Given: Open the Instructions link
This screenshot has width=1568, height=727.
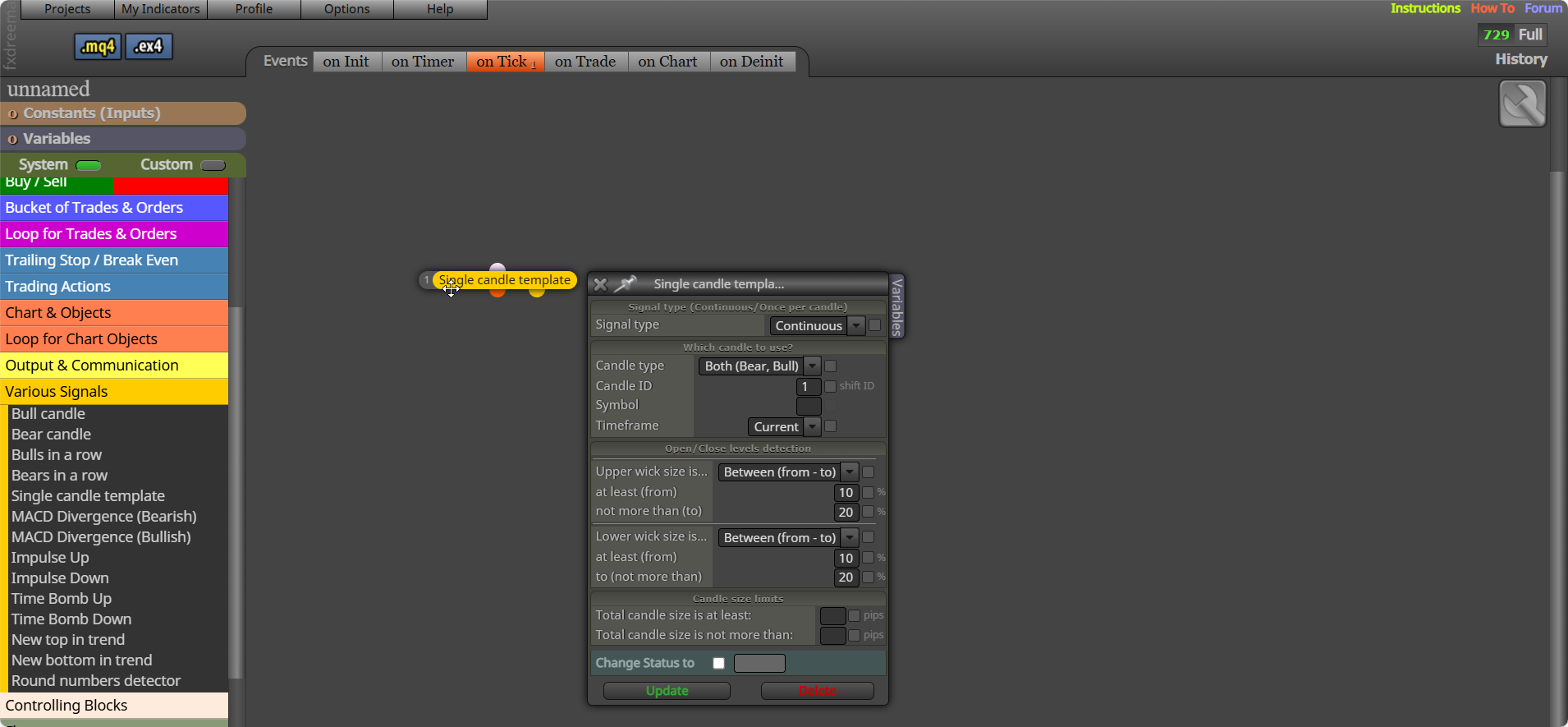Looking at the screenshot, I should coord(1425,8).
